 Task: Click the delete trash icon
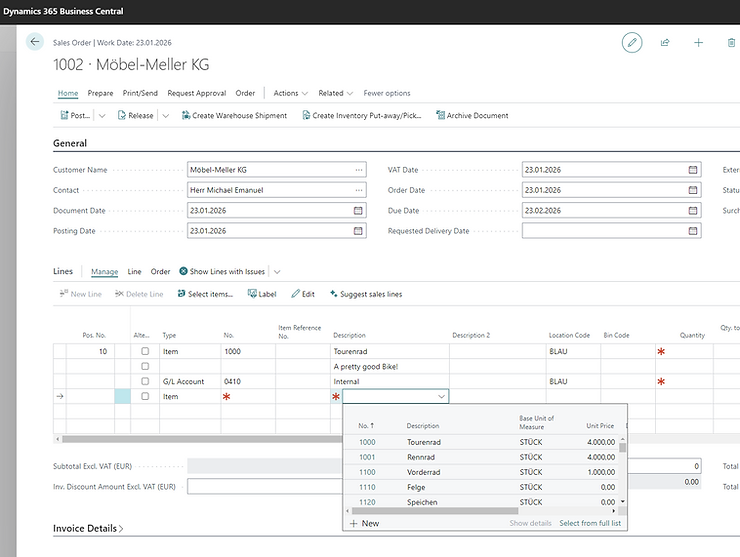(731, 42)
